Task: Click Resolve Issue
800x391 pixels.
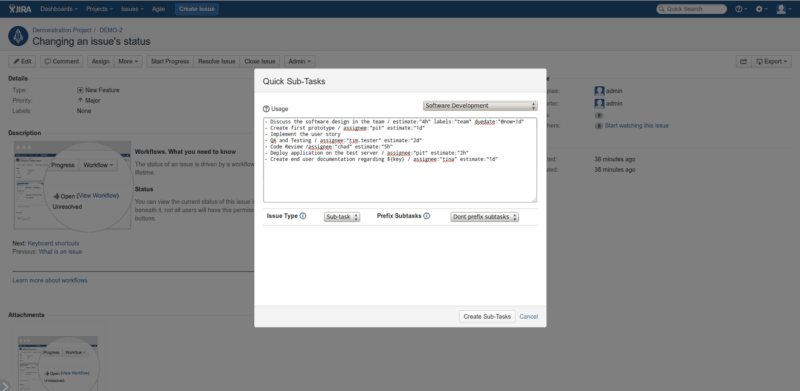Action: point(217,61)
